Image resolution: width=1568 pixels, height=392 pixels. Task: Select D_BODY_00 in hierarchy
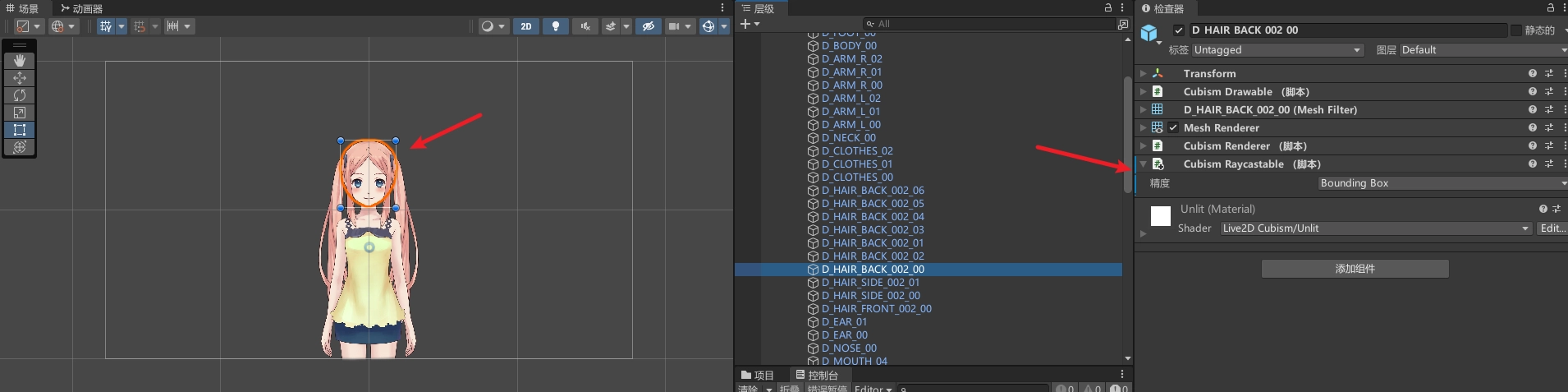click(849, 46)
